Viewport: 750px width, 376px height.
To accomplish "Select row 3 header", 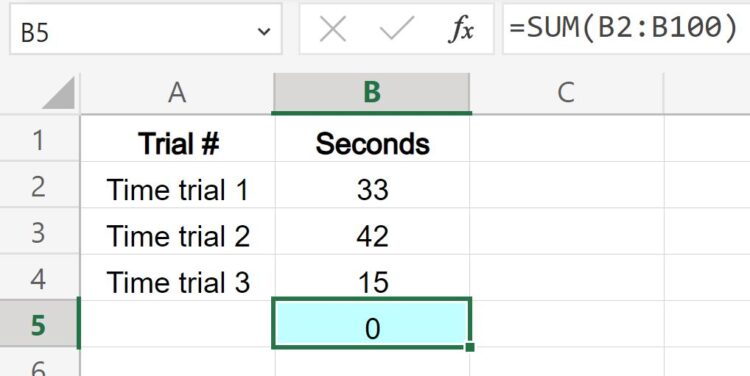I will pos(40,232).
